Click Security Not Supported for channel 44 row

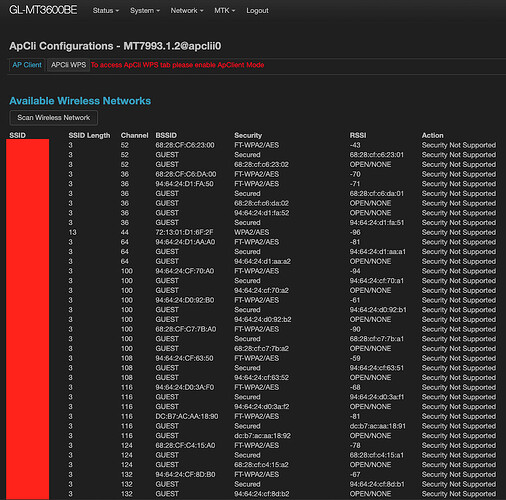459,232
